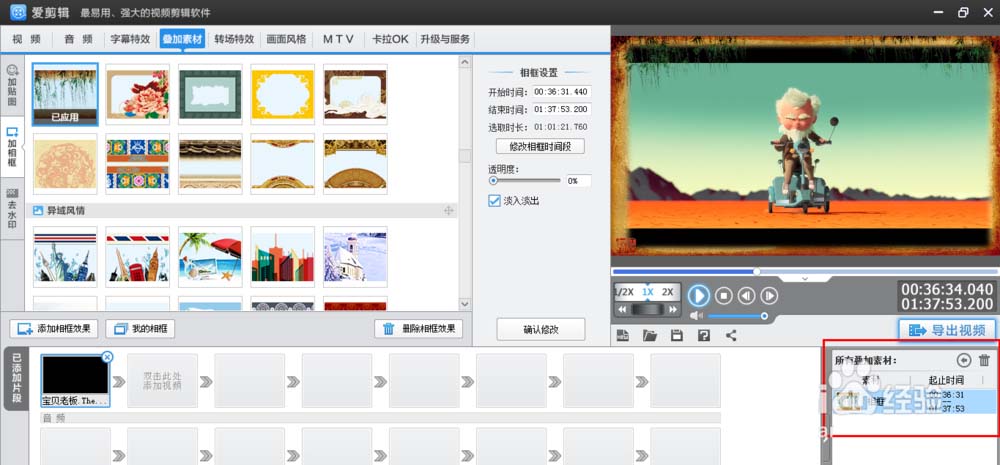
Task: Switch to the 转场特效 tab
Action: point(234,39)
